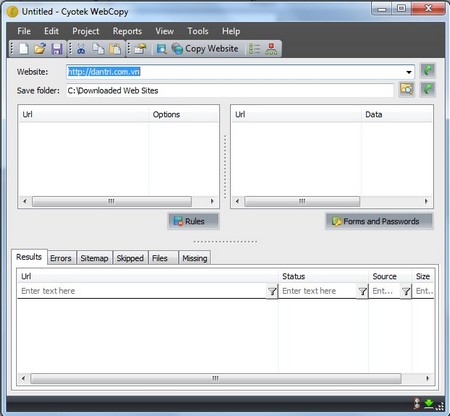The height and width of the screenshot is (416, 450).
Task: Click the Save folder path field
Action: [x=230, y=91]
